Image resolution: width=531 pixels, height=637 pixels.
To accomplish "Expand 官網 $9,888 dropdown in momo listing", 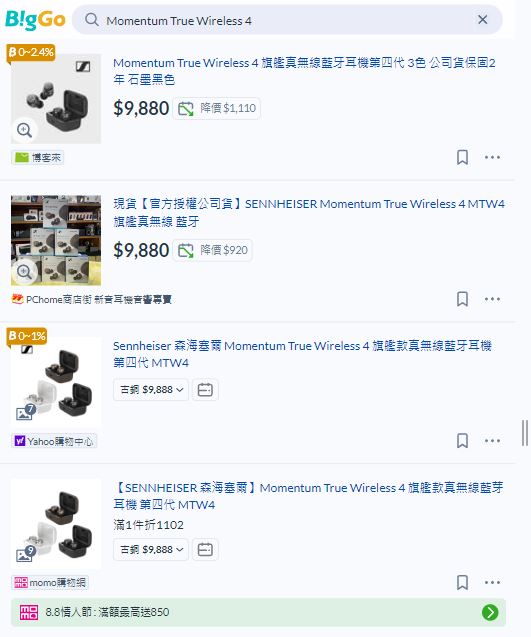I will click(151, 550).
